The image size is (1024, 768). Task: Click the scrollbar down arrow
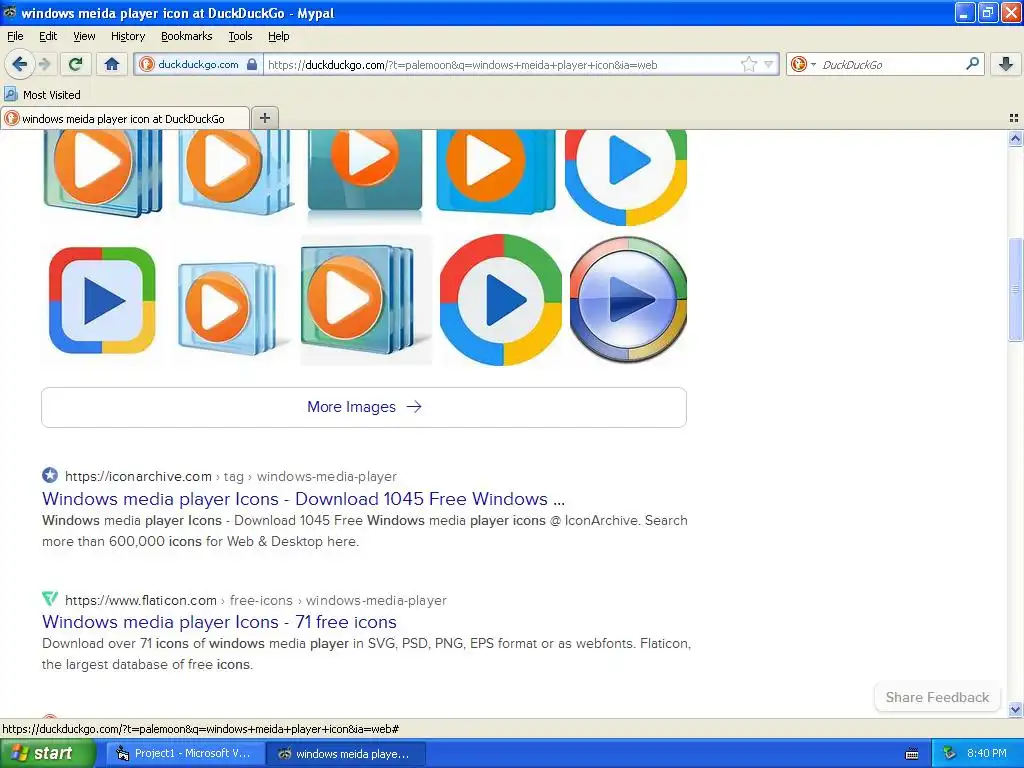(1015, 709)
